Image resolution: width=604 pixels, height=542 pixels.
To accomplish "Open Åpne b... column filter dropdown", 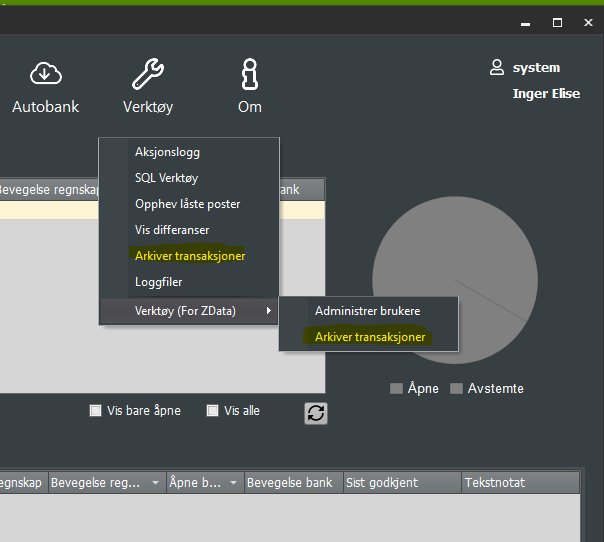I will 234,483.
